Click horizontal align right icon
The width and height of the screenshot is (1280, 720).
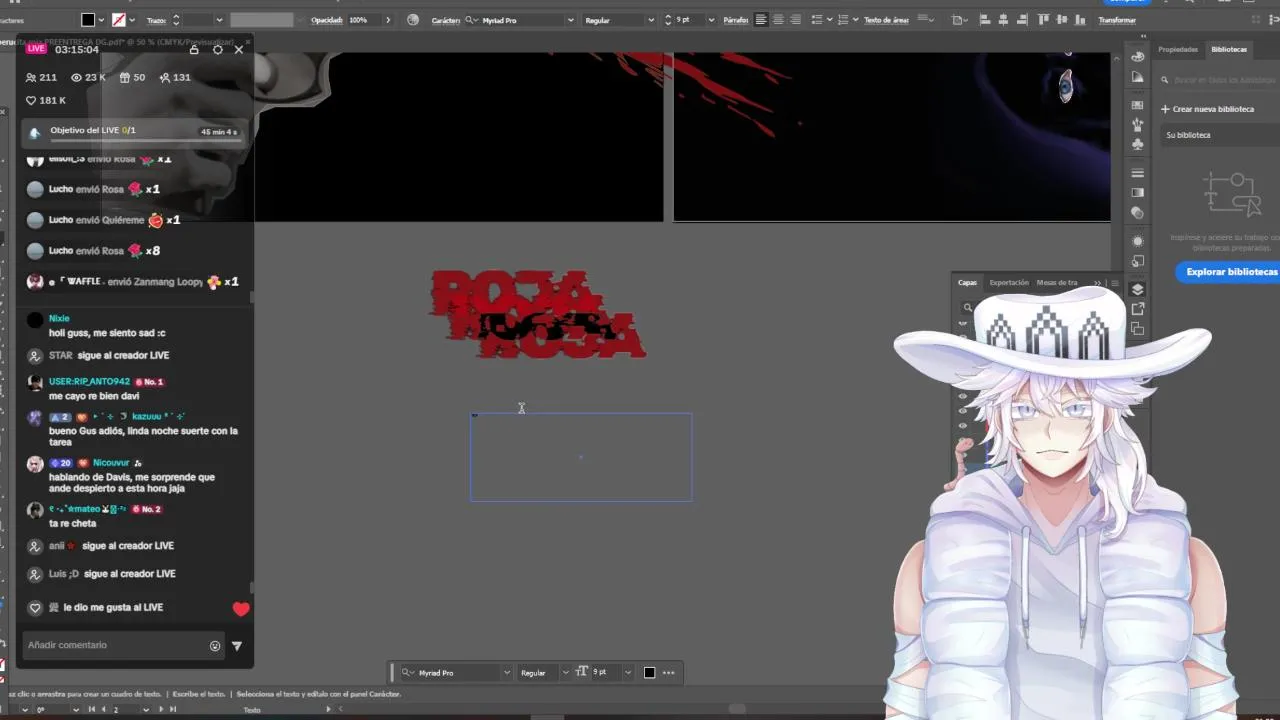click(1022, 20)
